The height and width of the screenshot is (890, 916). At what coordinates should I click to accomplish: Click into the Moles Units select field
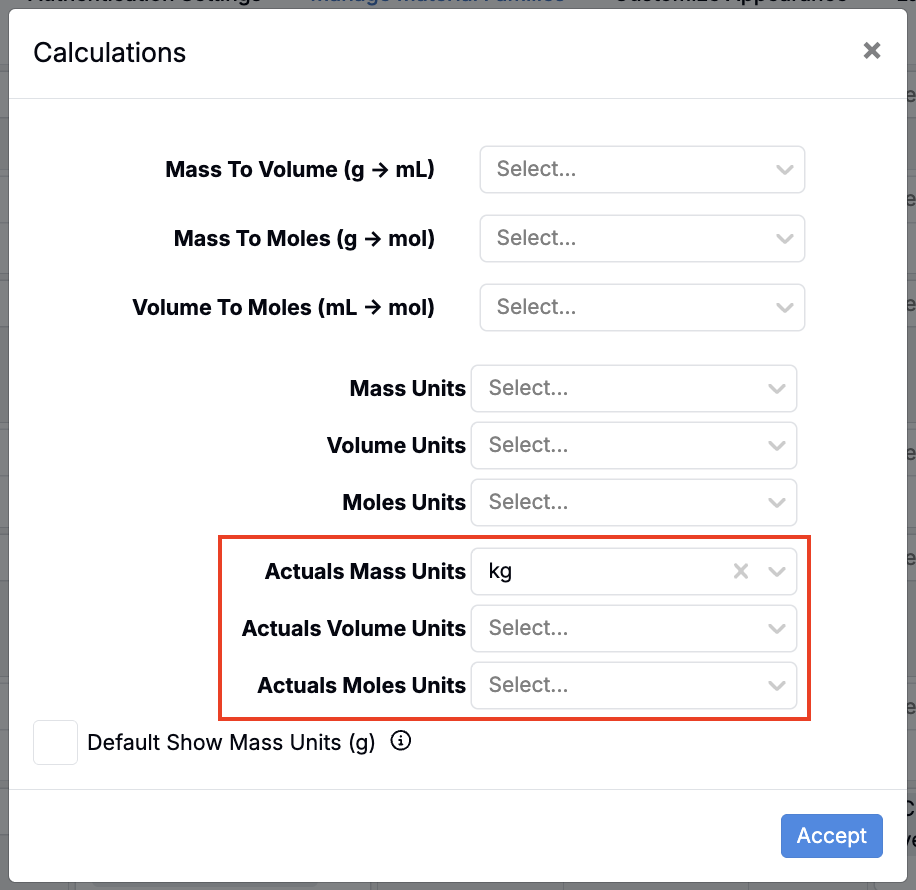pos(610,502)
